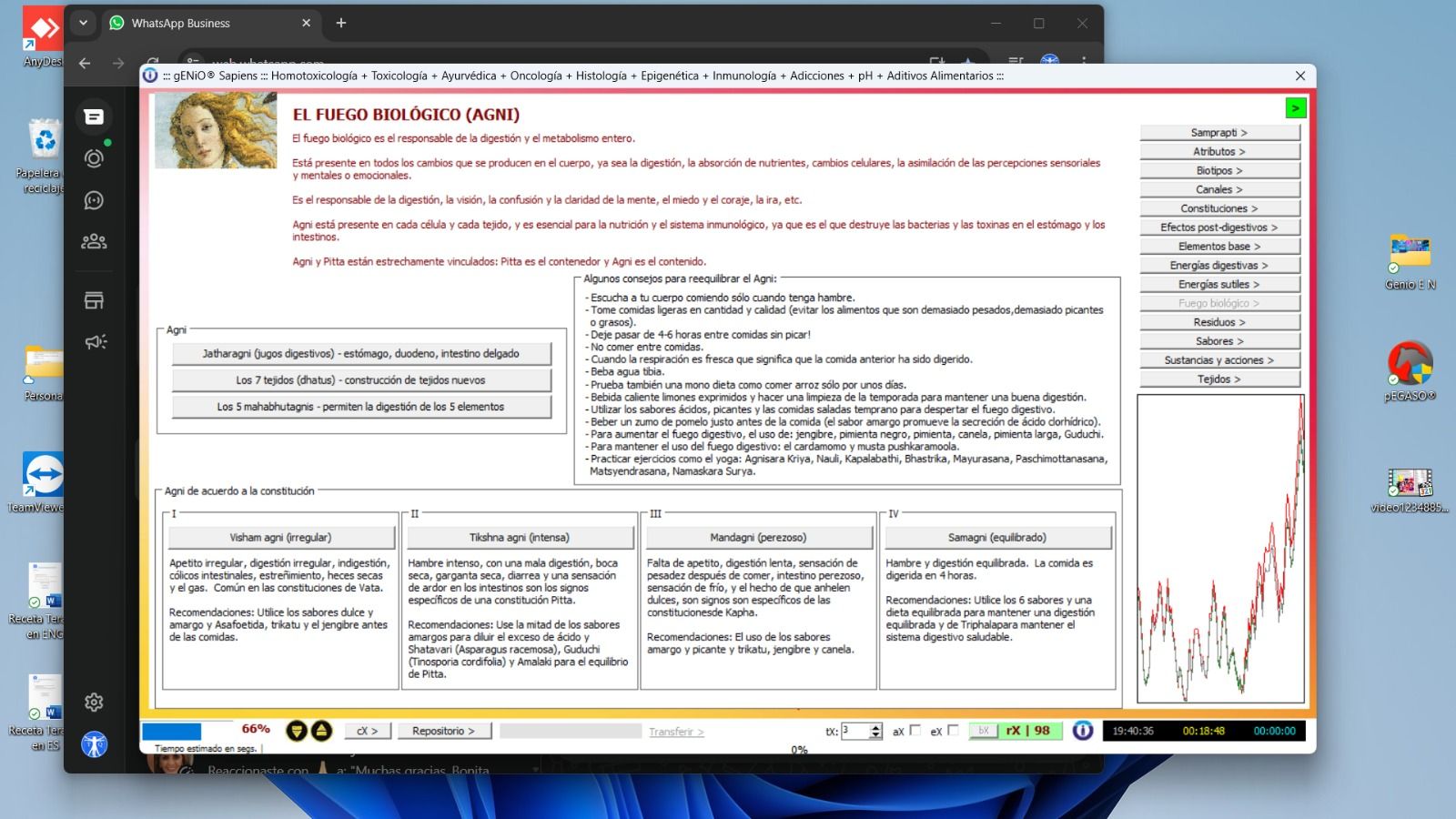
Task: Click the blue 66% progress bar
Action: [x=171, y=731]
